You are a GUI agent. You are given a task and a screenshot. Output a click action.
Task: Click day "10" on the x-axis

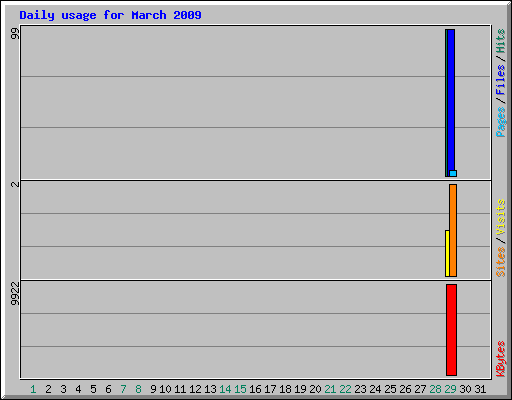point(165,389)
